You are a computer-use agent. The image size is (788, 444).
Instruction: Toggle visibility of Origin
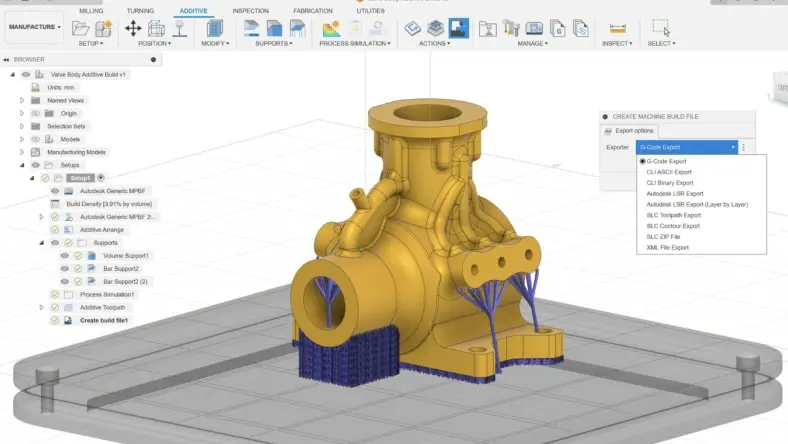click(35, 113)
